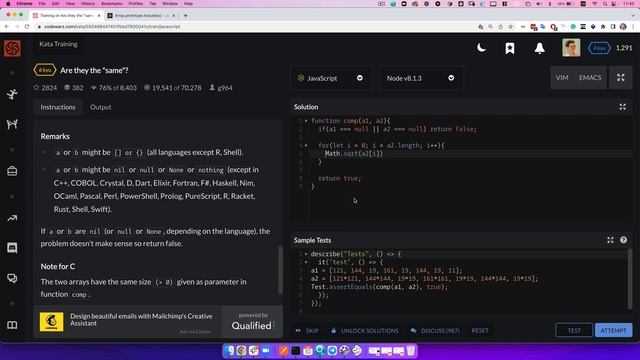Open the briefcase icon in the sidebar

12,171
